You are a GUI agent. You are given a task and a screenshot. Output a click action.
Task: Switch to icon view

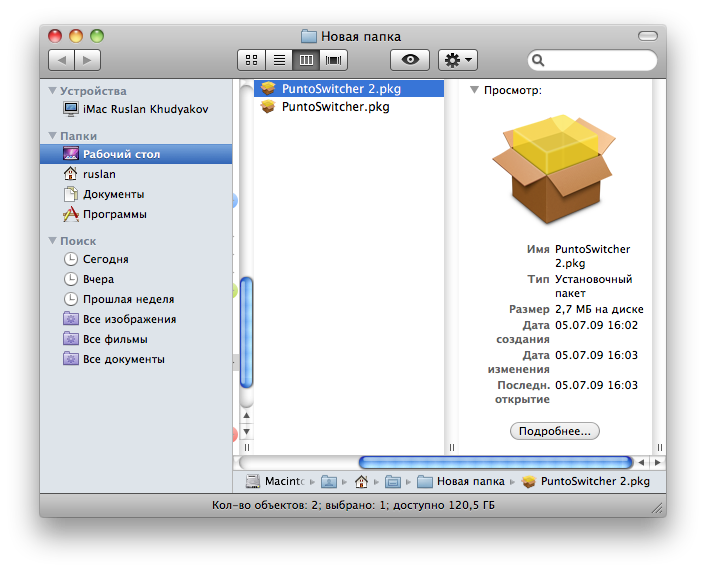pyautogui.click(x=252, y=60)
